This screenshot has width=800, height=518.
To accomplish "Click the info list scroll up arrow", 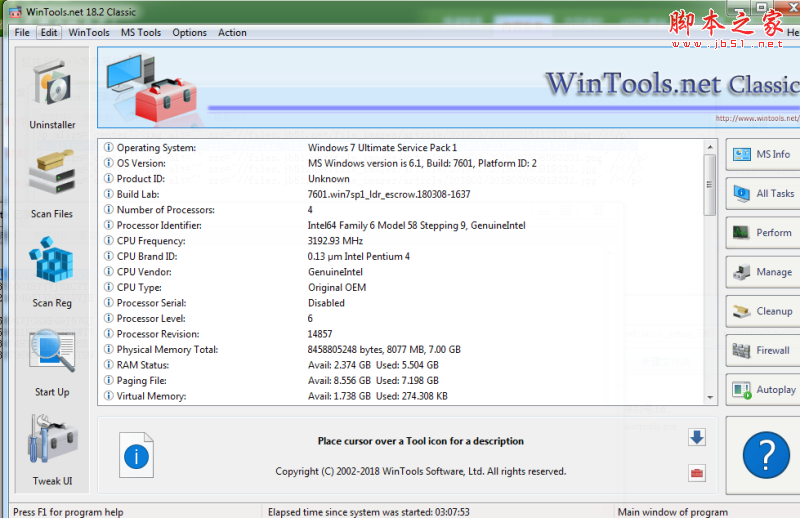I will [x=710, y=147].
